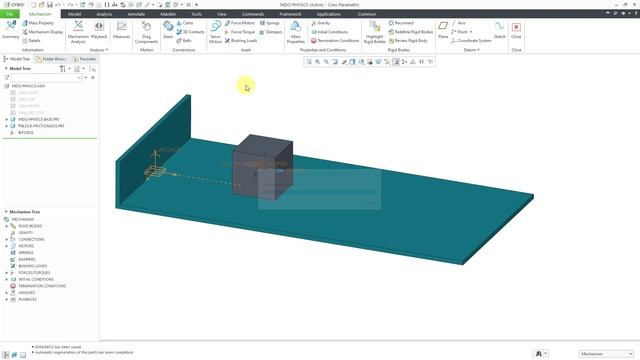The image size is (640, 360).
Task: Open the Summary tool
Action: point(11,29)
